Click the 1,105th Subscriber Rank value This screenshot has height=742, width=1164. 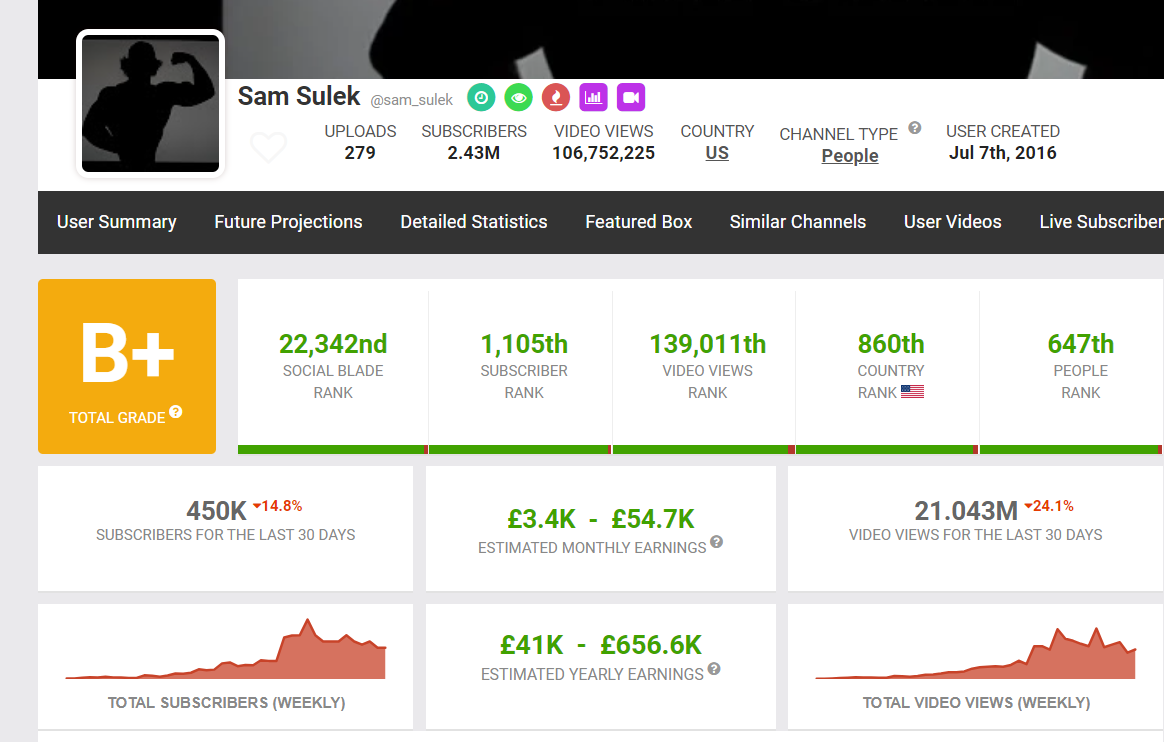pyautogui.click(x=524, y=344)
